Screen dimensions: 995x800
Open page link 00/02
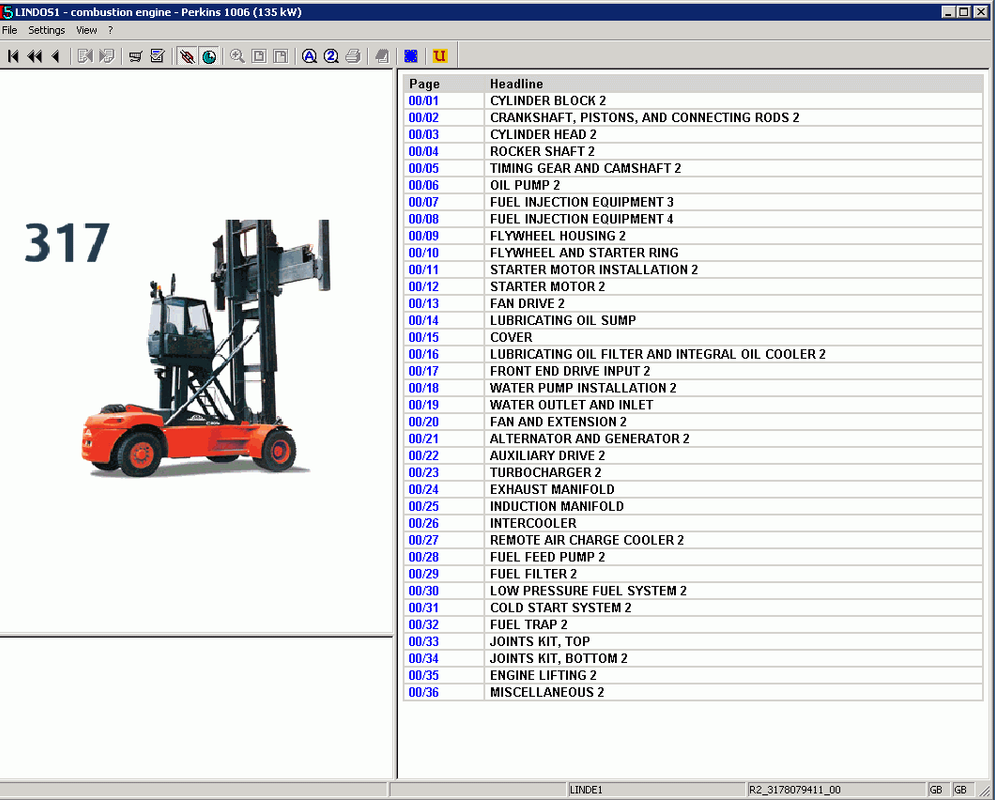click(423, 117)
